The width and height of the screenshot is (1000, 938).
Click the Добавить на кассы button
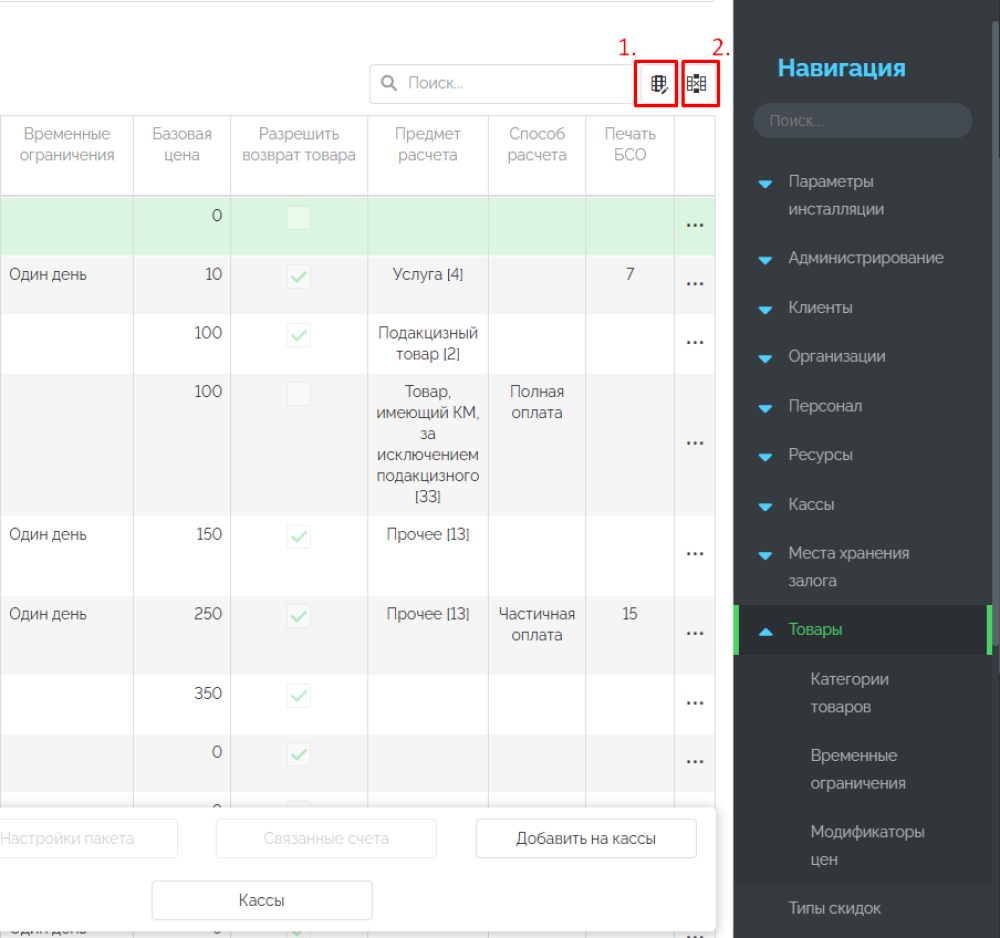(x=586, y=839)
